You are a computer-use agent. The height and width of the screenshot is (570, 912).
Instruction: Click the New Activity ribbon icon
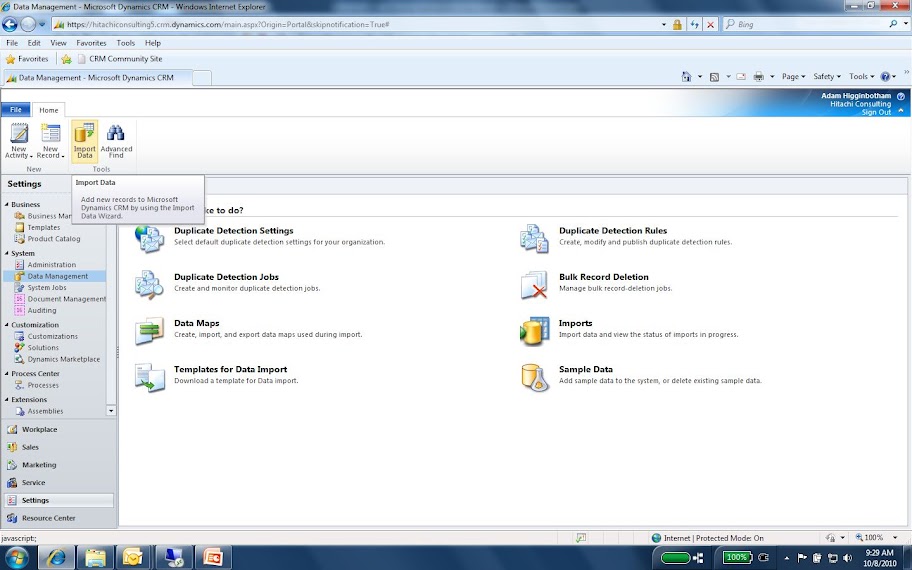pyautogui.click(x=19, y=133)
